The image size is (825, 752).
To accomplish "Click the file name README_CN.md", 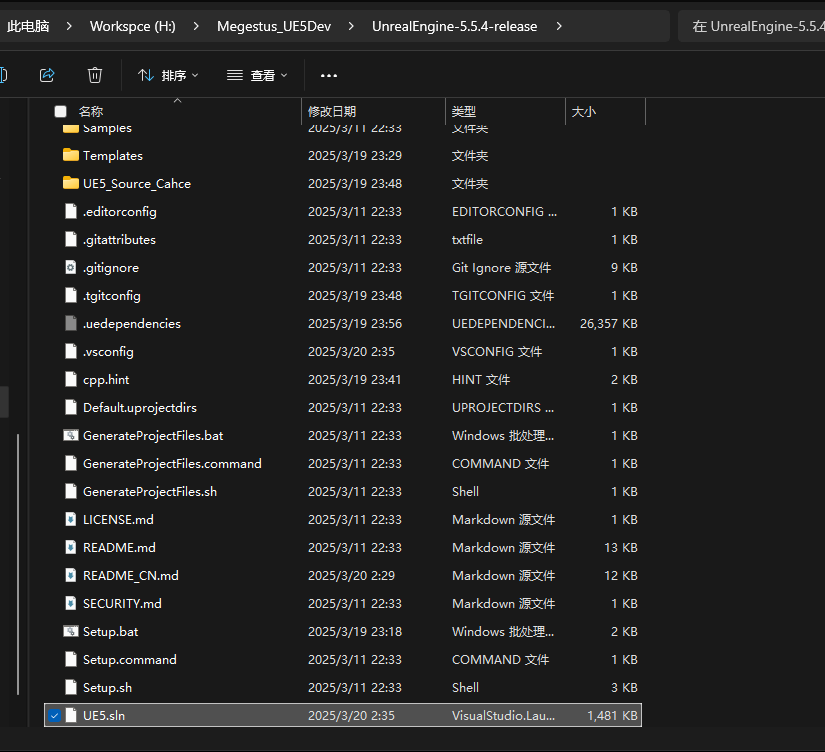I will 130,576.
